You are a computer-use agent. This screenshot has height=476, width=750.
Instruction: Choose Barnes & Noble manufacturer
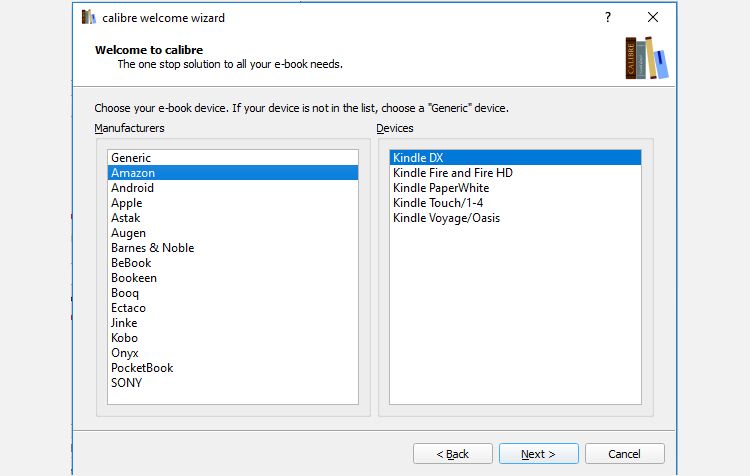coord(233,248)
